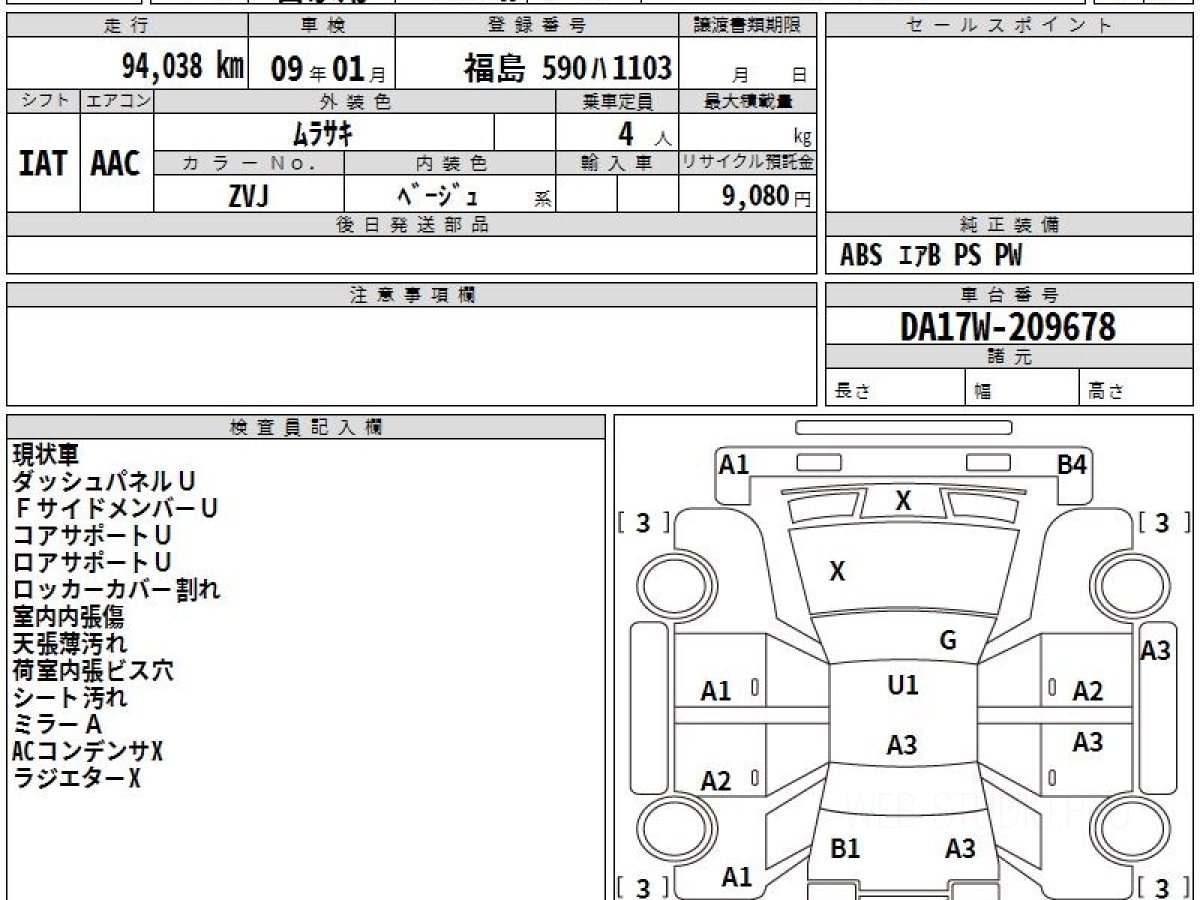Click the registration number 福島 590 ハ 1103
This screenshot has height=900, width=1200.
[567, 68]
